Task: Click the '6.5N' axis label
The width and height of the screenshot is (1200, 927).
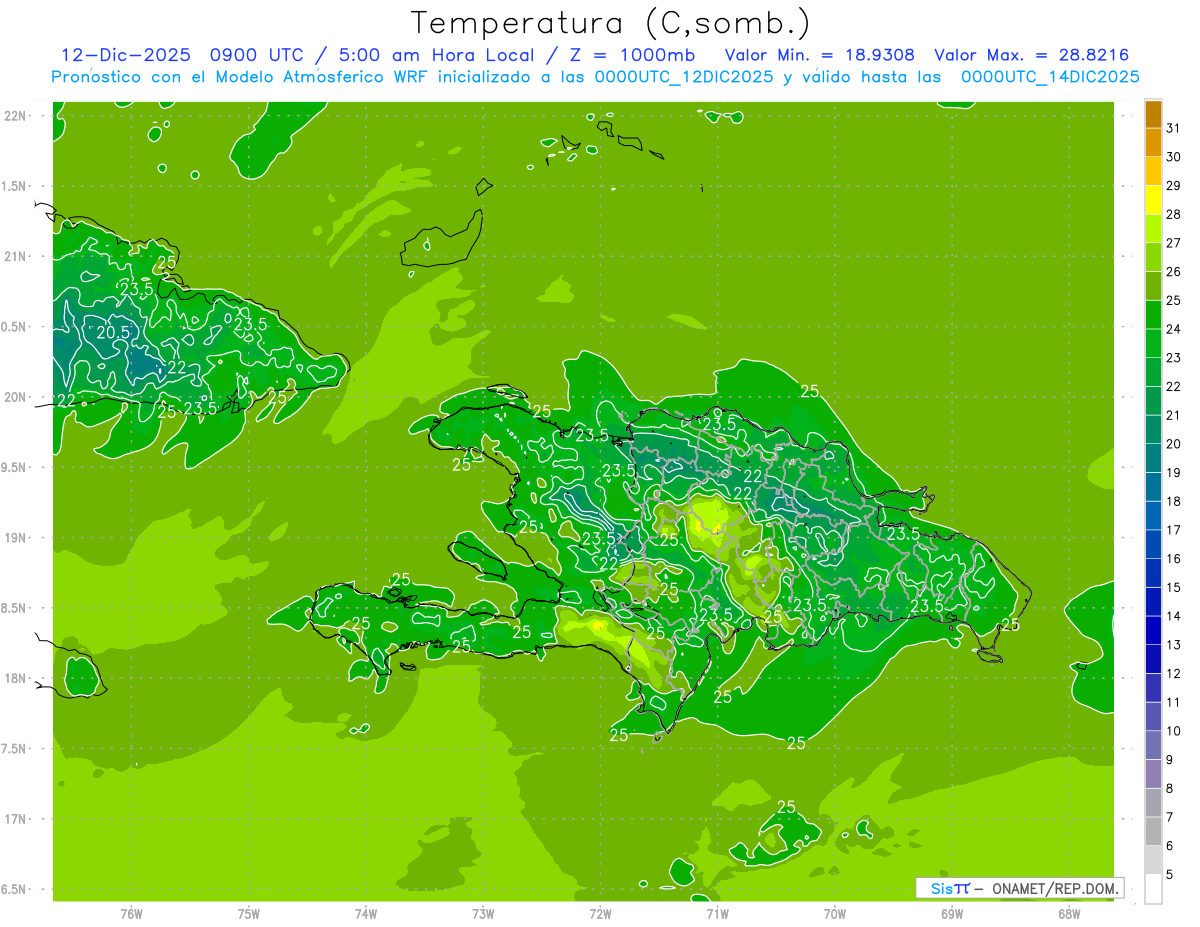Action: 15,890
